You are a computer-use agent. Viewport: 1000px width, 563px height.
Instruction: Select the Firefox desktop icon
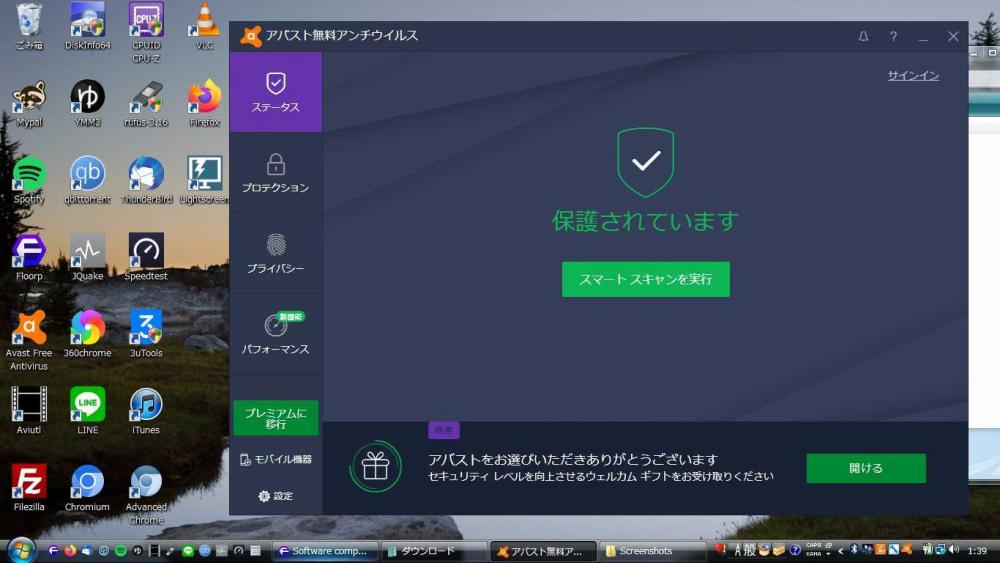tap(204, 103)
